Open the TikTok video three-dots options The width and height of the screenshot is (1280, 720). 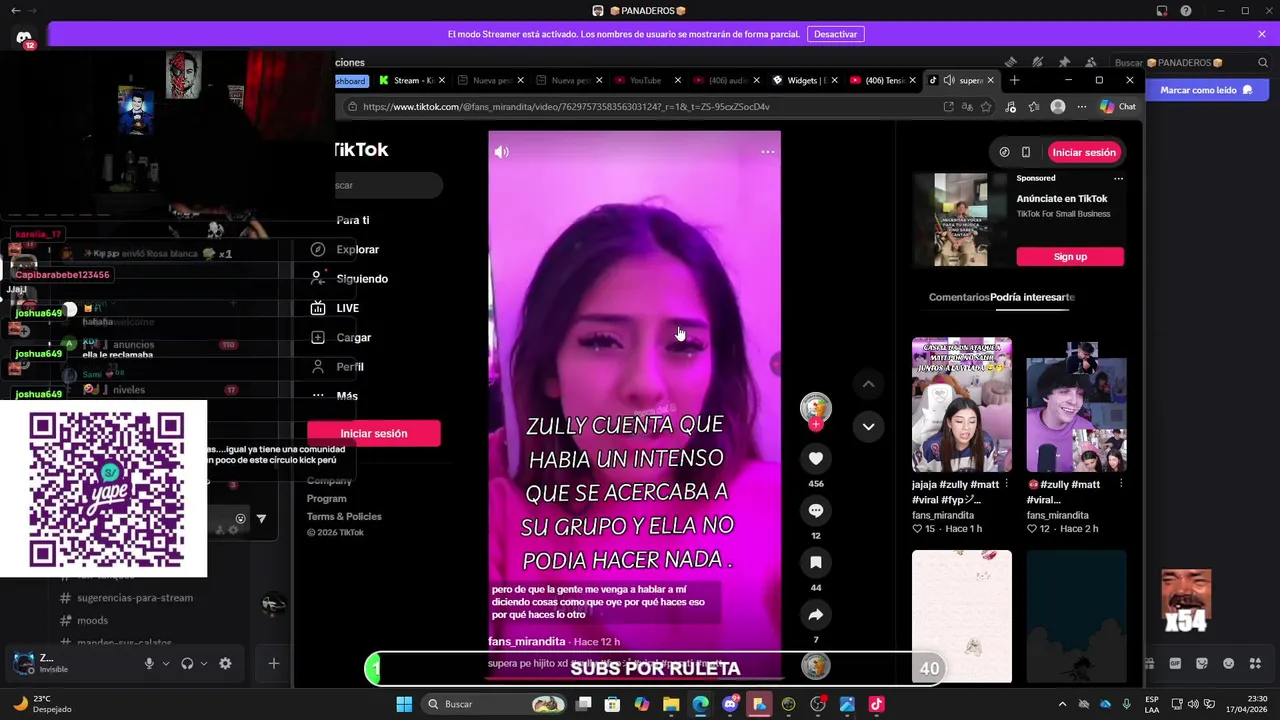coord(767,152)
